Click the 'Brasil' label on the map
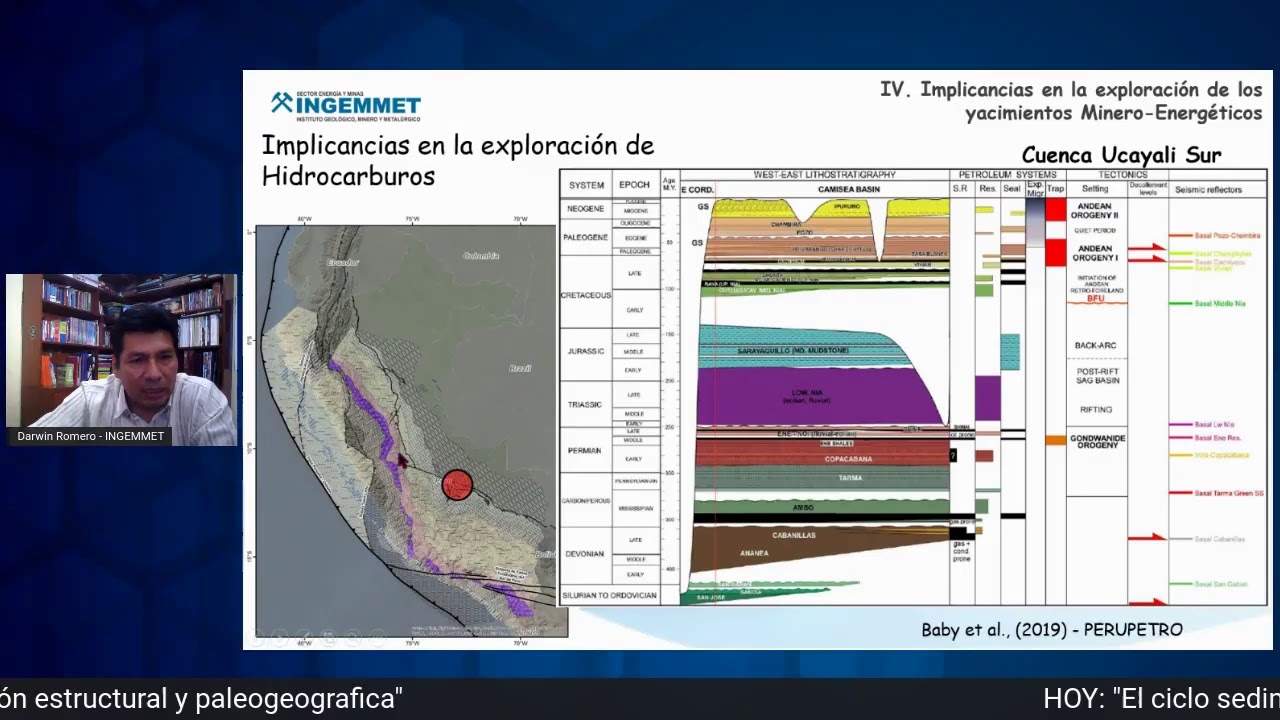 (520, 368)
